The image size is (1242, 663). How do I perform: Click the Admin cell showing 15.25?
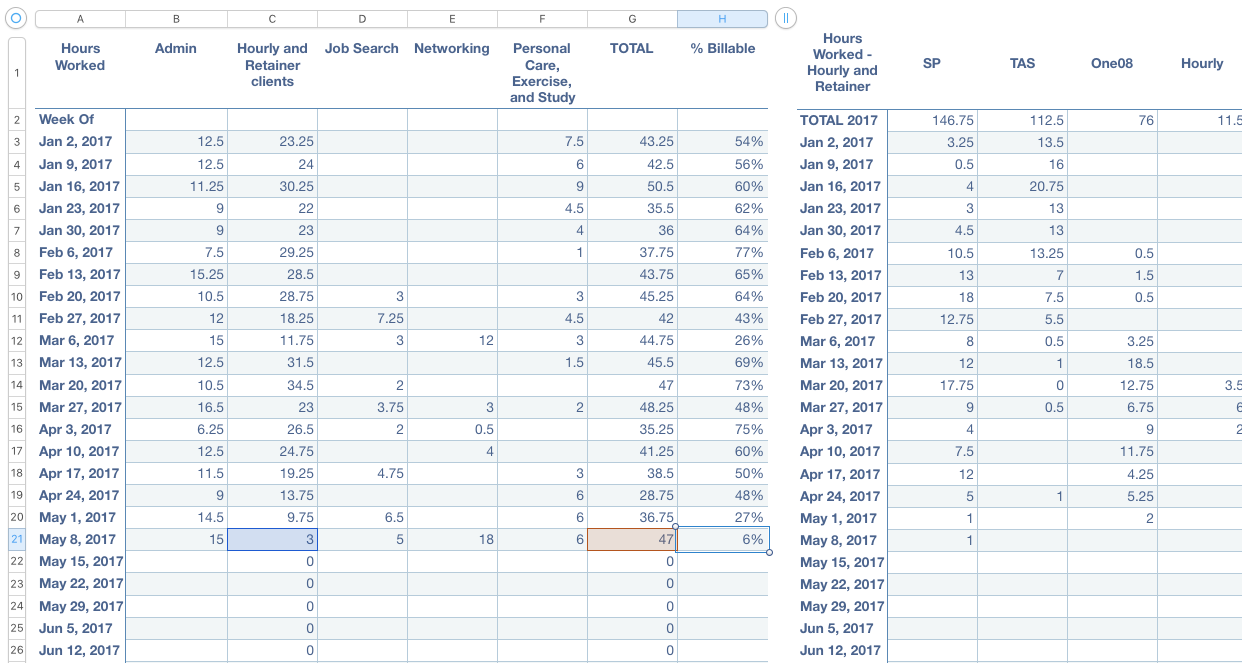[x=176, y=274]
